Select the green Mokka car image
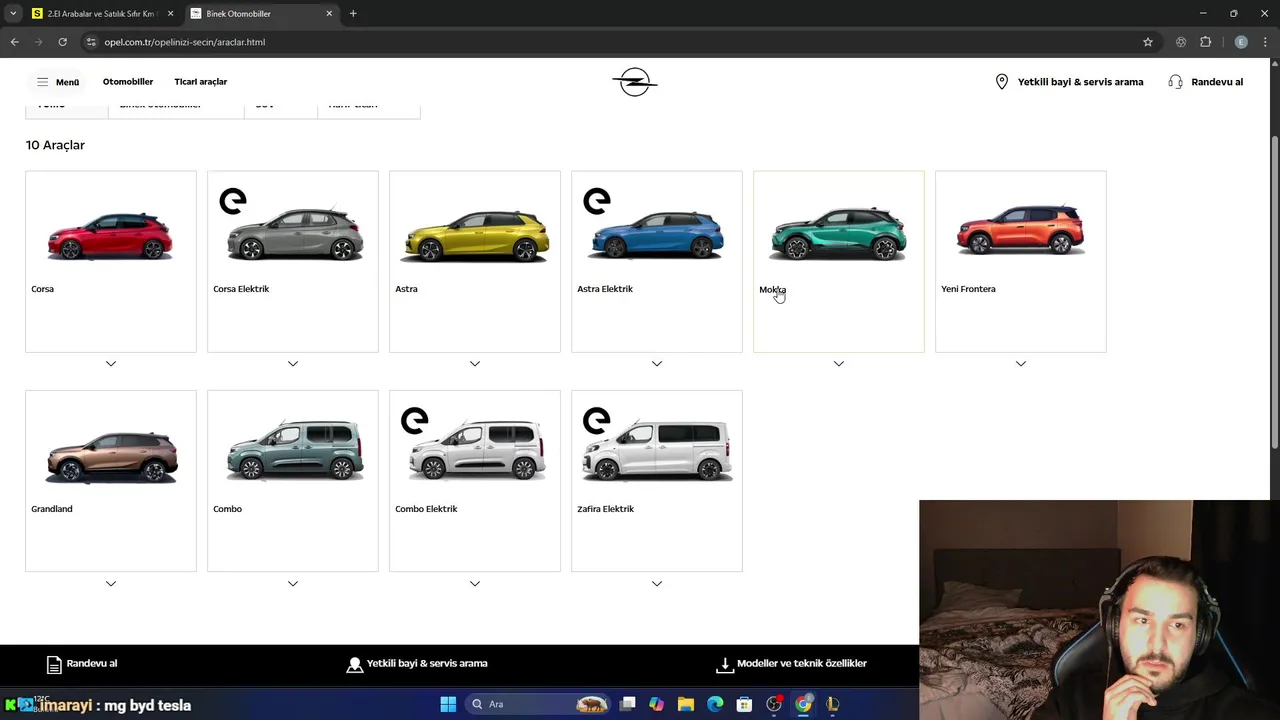The height and width of the screenshot is (720, 1280). click(x=838, y=234)
